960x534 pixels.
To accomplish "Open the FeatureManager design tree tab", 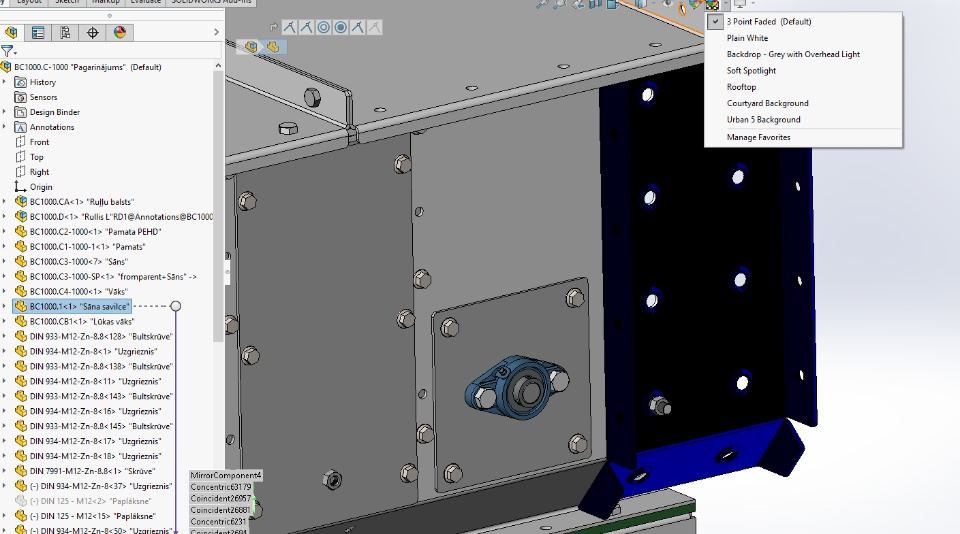I will coord(11,32).
